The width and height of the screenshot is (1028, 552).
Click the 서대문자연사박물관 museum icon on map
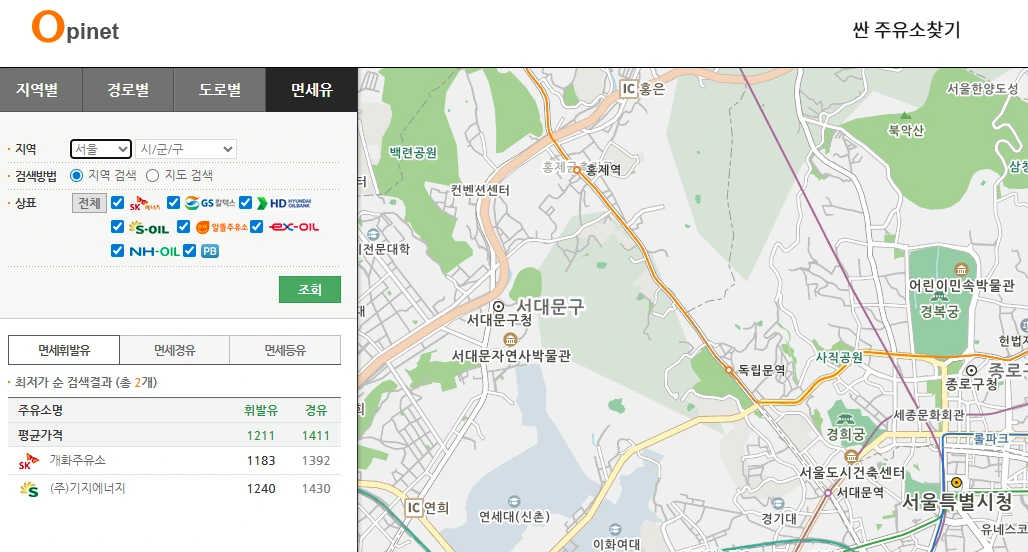510,339
